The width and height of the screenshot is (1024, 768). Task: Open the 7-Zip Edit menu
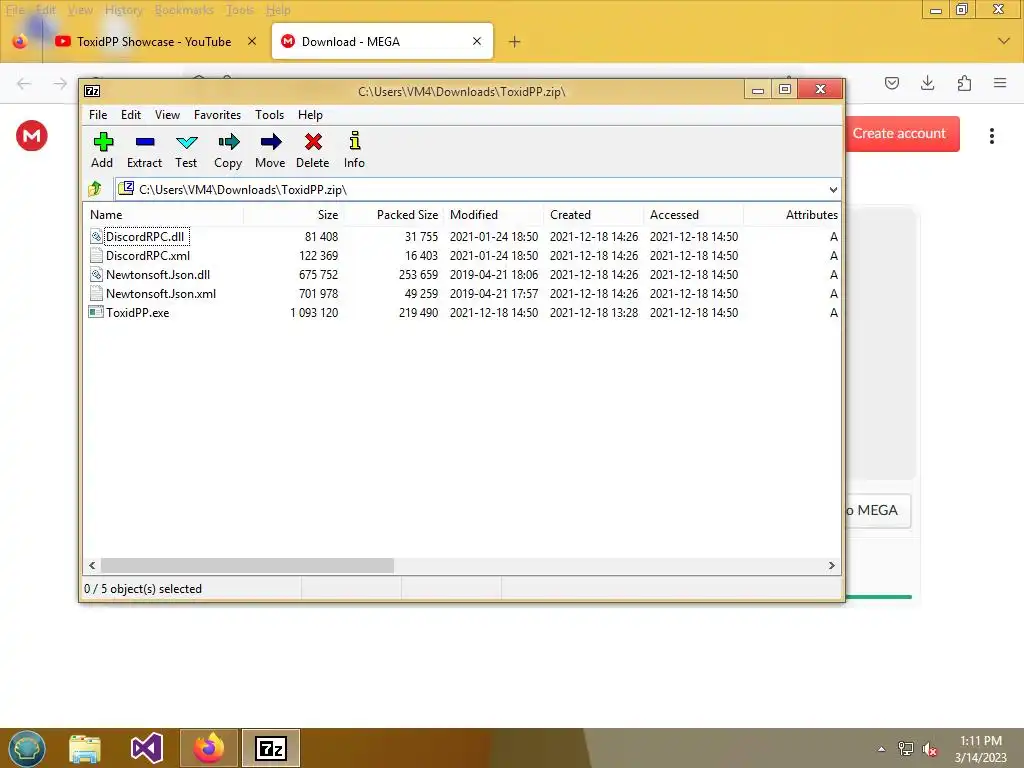pos(131,115)
